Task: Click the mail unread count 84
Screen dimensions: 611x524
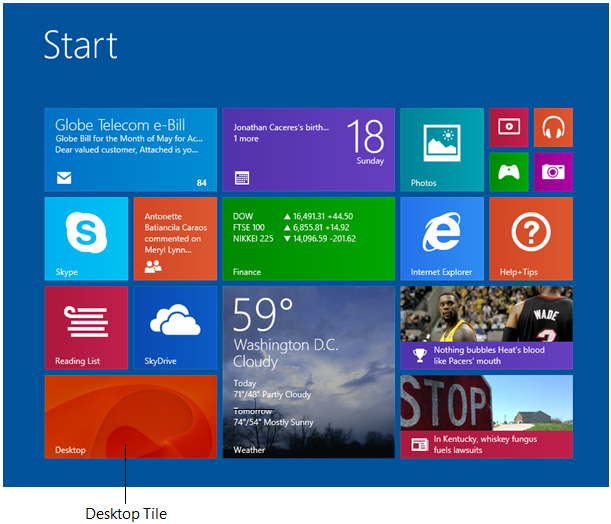Action: tap(201, 183)
